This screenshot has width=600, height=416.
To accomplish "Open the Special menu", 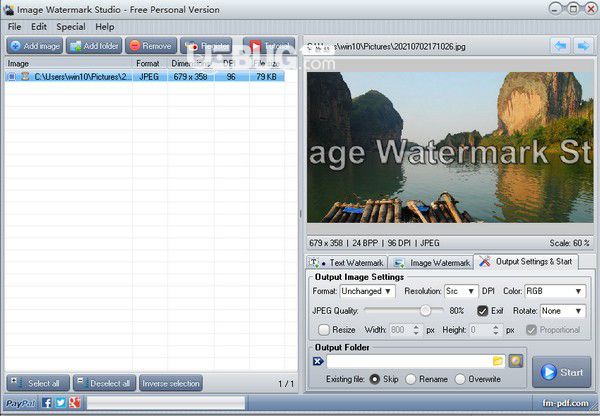I will click(x=71, y=27).
